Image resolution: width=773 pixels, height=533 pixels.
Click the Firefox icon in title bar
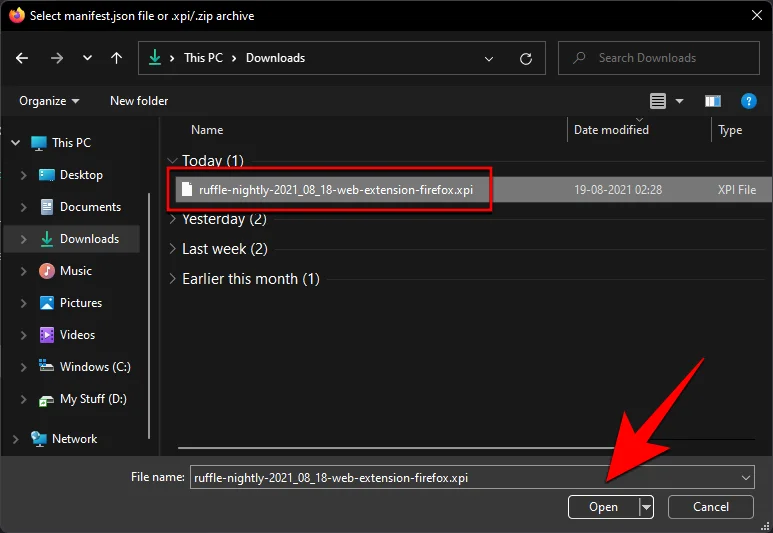(x=16, y=15)
